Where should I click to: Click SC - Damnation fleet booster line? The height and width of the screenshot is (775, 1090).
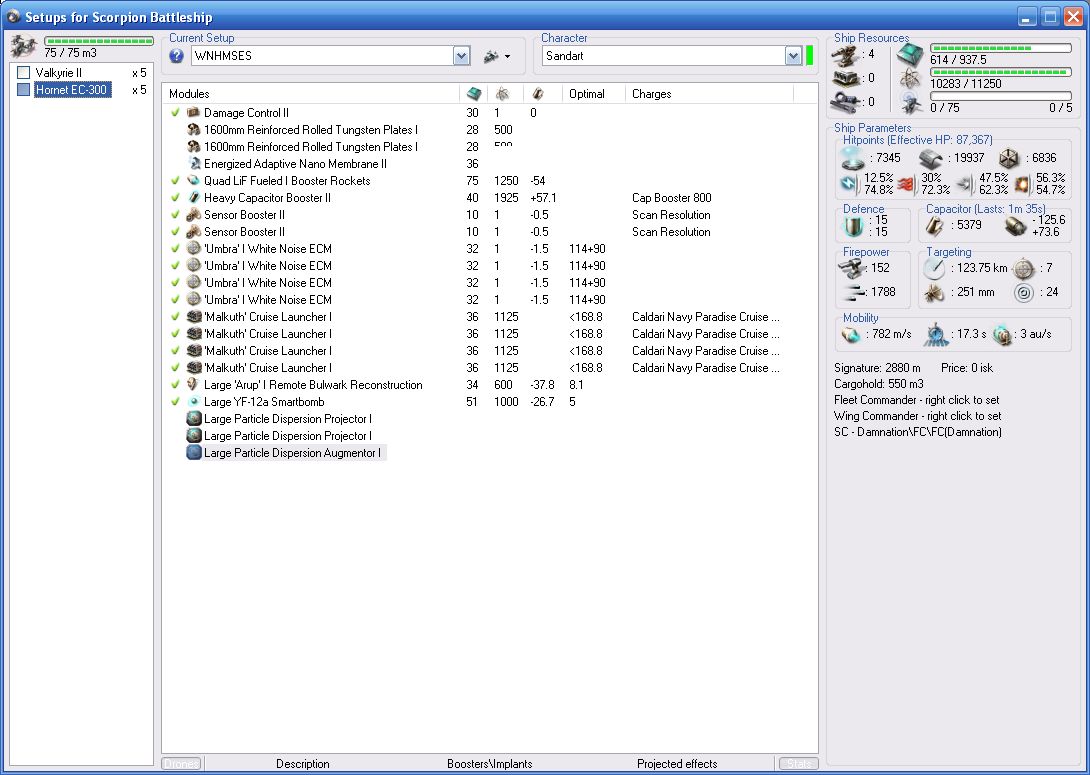click(918, 432)
